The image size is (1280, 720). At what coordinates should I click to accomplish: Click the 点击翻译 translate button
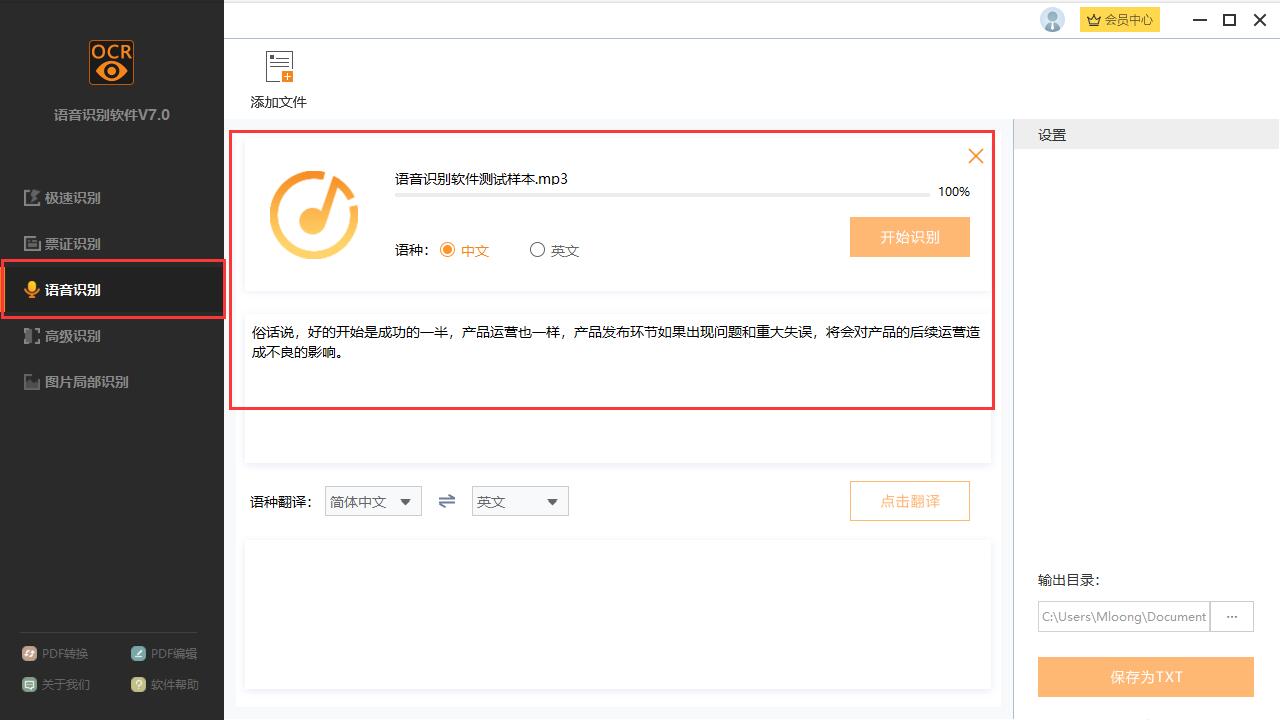(x=909, y=501)
